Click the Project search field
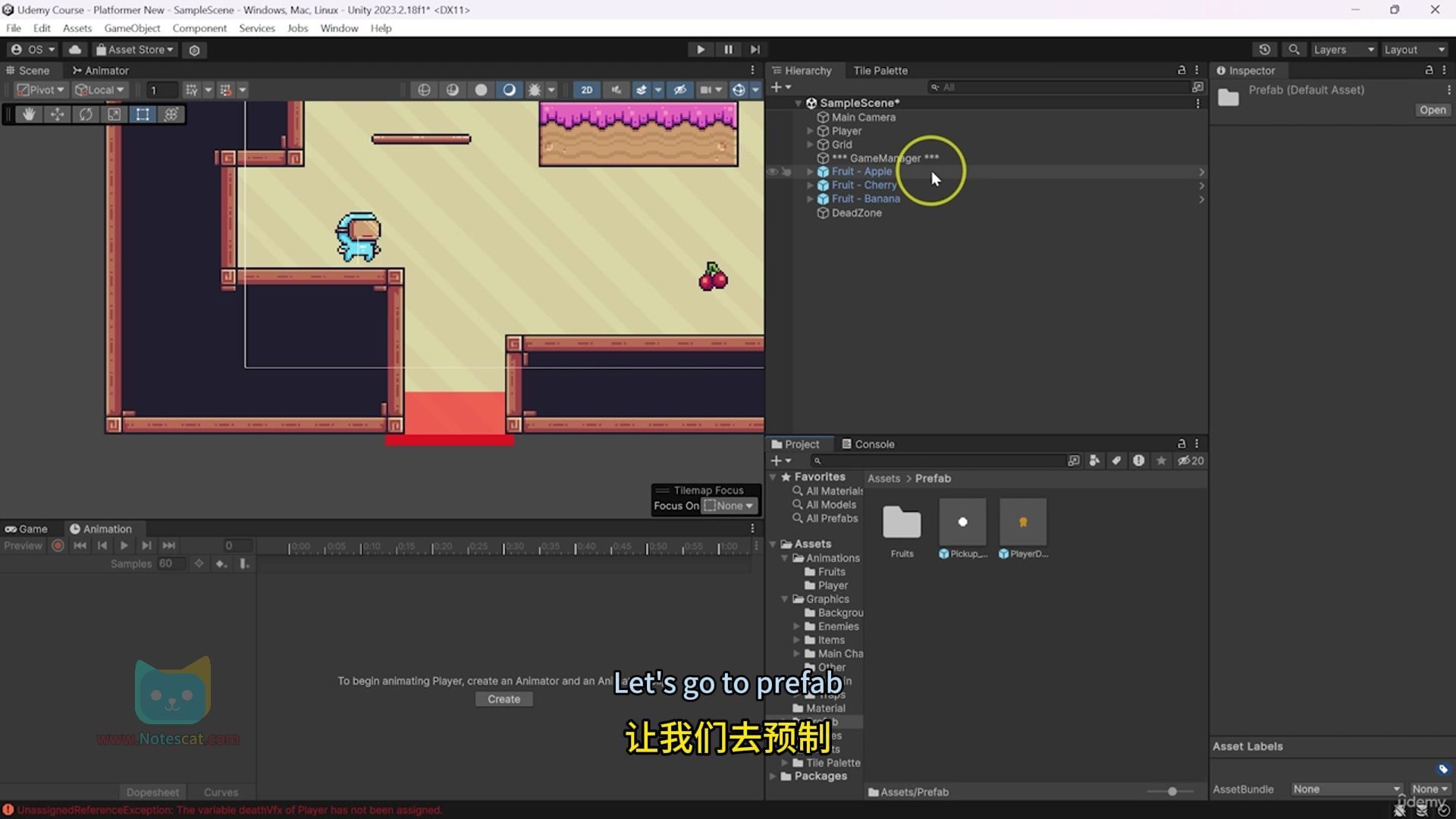1456x819 pixels. [937, 461]
